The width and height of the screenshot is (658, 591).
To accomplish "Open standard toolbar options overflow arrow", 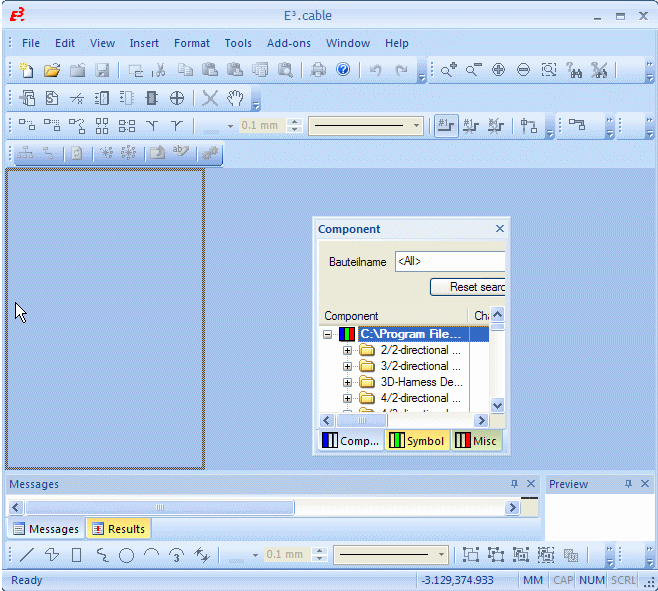I will pyautogui.click(x=422, y=78).
